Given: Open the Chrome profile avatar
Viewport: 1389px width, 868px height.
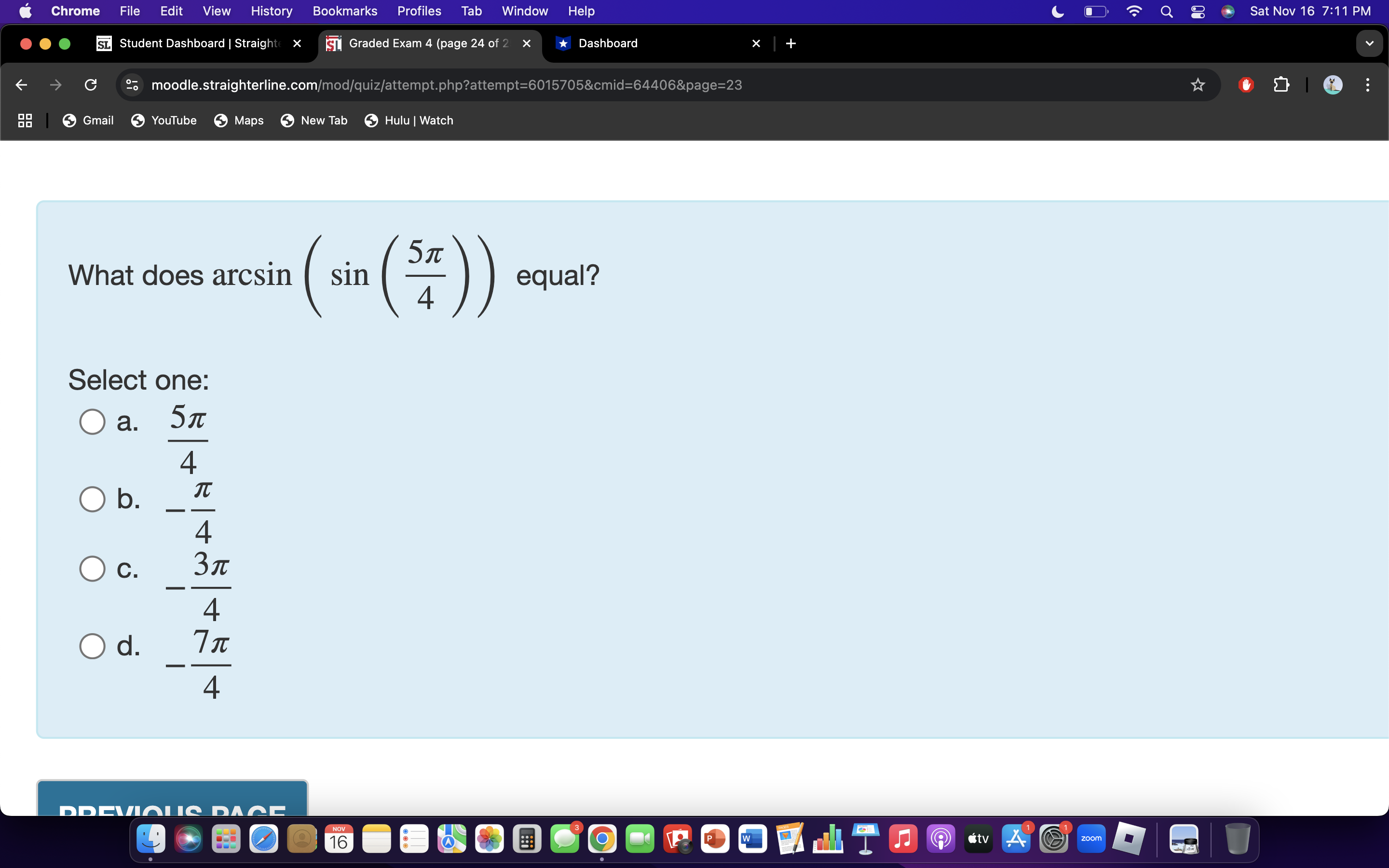Looking at the screenshot, I should point(1333,84).
